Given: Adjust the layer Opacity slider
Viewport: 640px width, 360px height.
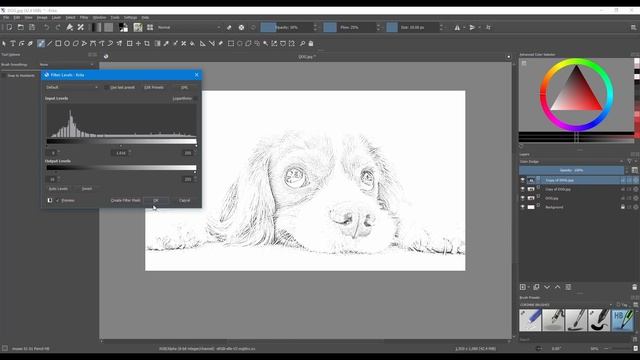Looking at the screenshot, I should click(571, 170).
